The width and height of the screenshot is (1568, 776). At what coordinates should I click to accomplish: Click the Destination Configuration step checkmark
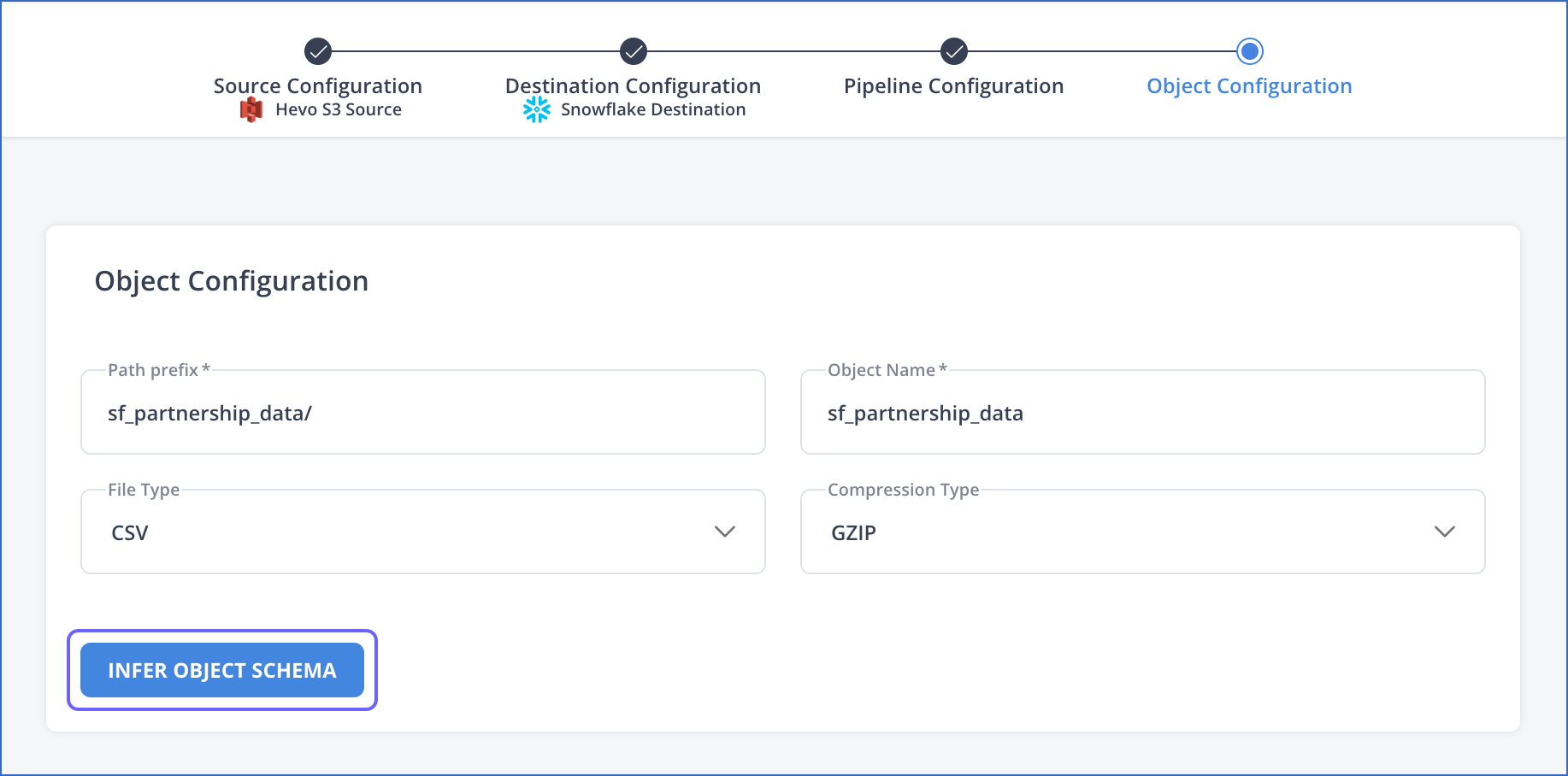click(634, 51)
